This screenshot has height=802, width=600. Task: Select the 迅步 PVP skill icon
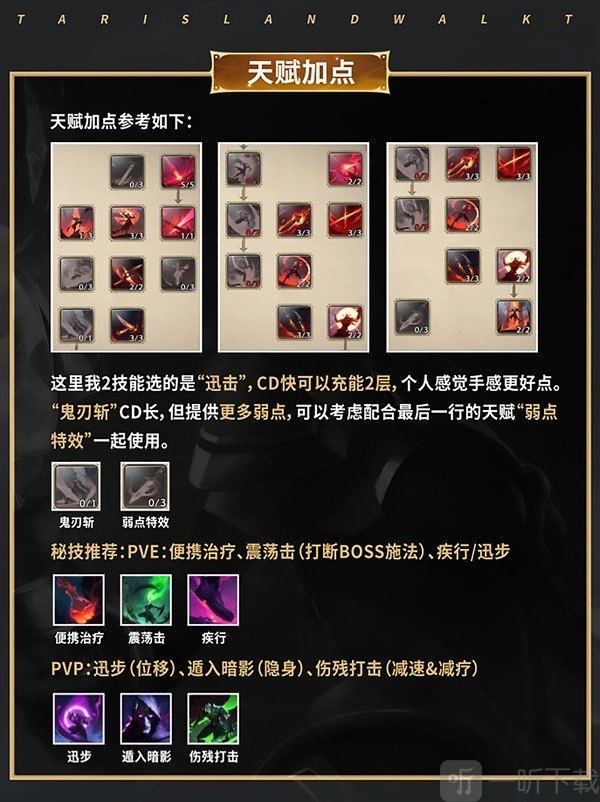79,719
